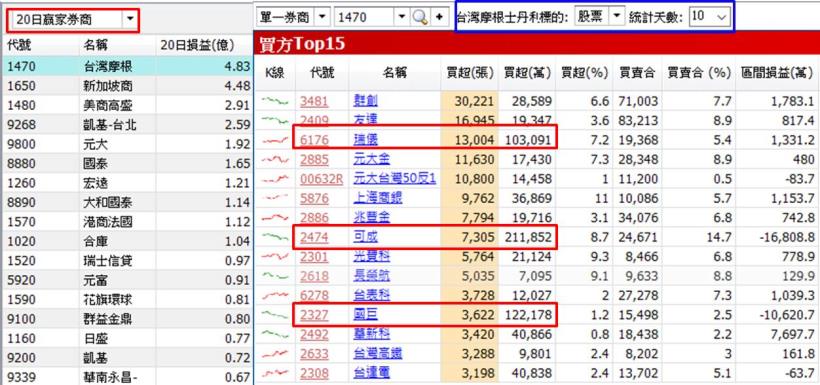Open the 統計天數 10 dropdown
The image size is (820, 385).
(722, 17)
